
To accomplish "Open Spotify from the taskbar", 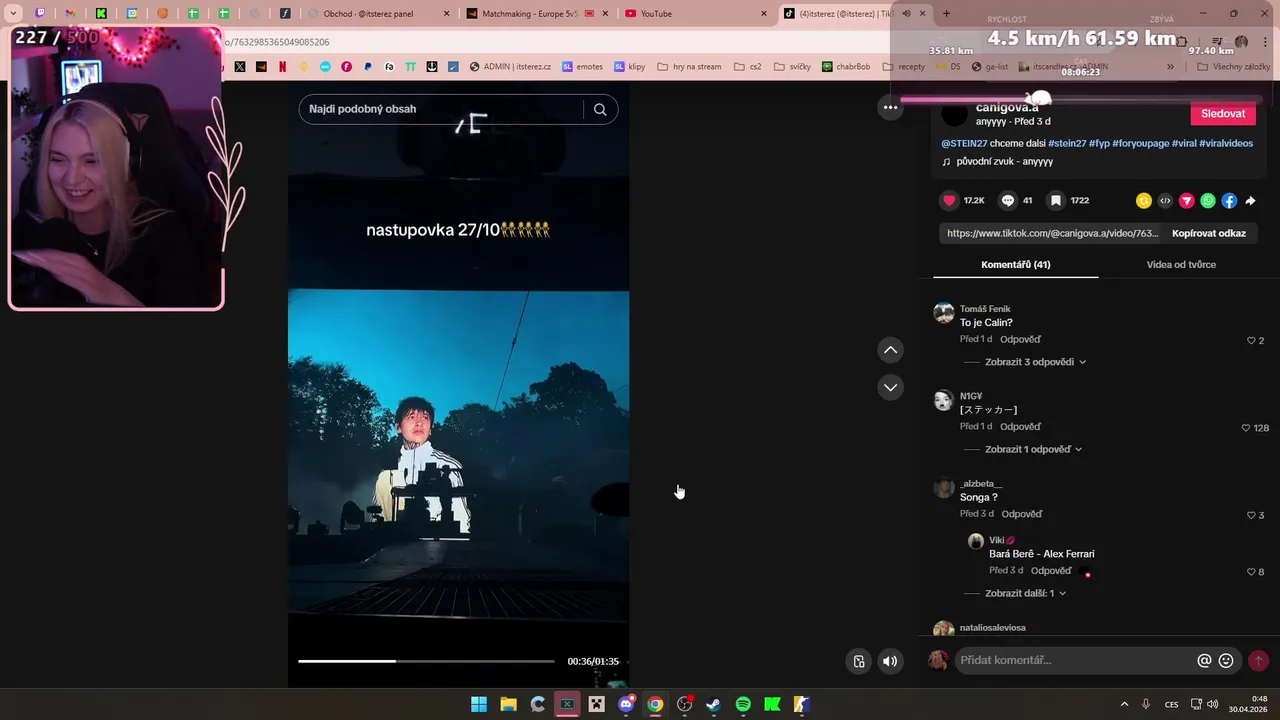I will [x=743, y=704].
